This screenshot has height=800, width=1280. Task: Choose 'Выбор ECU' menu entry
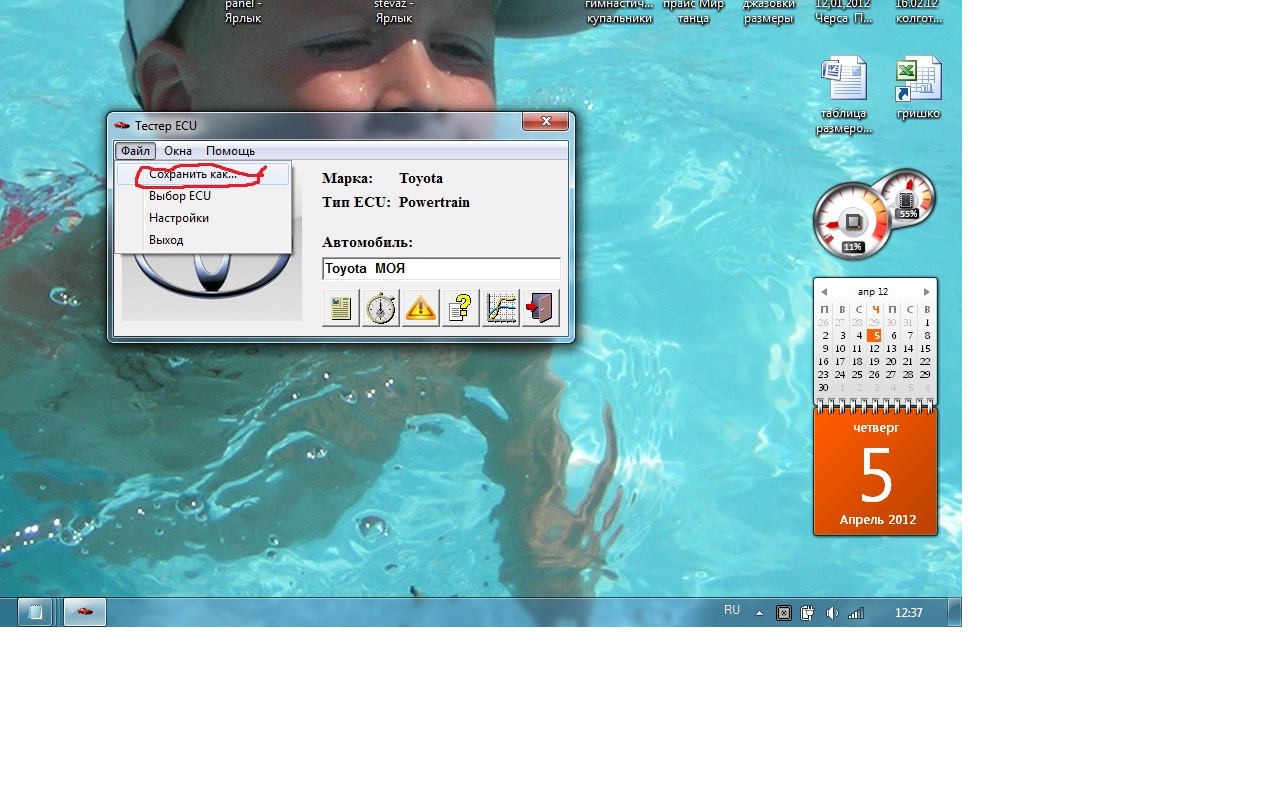180,196
